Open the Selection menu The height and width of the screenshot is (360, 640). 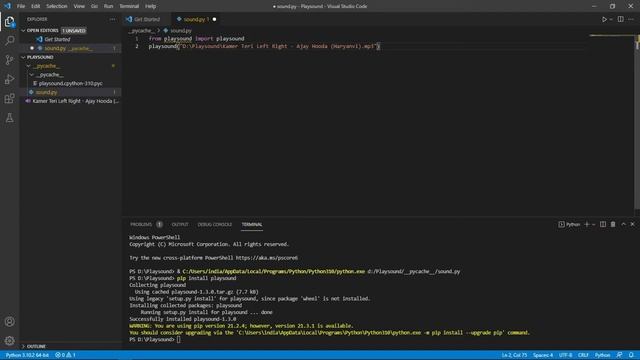click(57, 6)
